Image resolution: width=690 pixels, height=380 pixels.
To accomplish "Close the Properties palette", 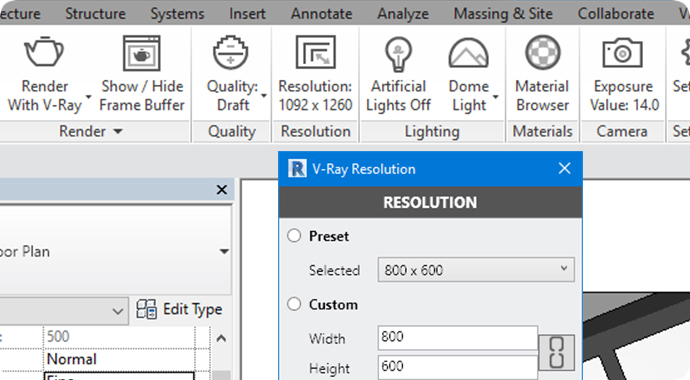I will pos(222,190).
